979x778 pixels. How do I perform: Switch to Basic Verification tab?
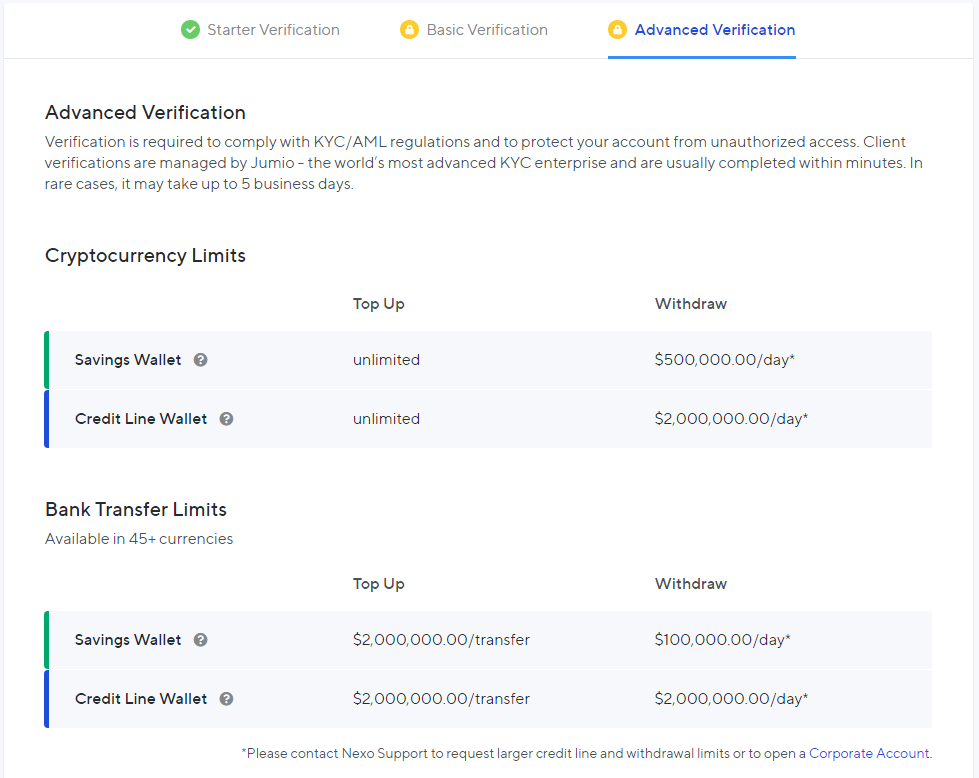(x=474, y=30)
